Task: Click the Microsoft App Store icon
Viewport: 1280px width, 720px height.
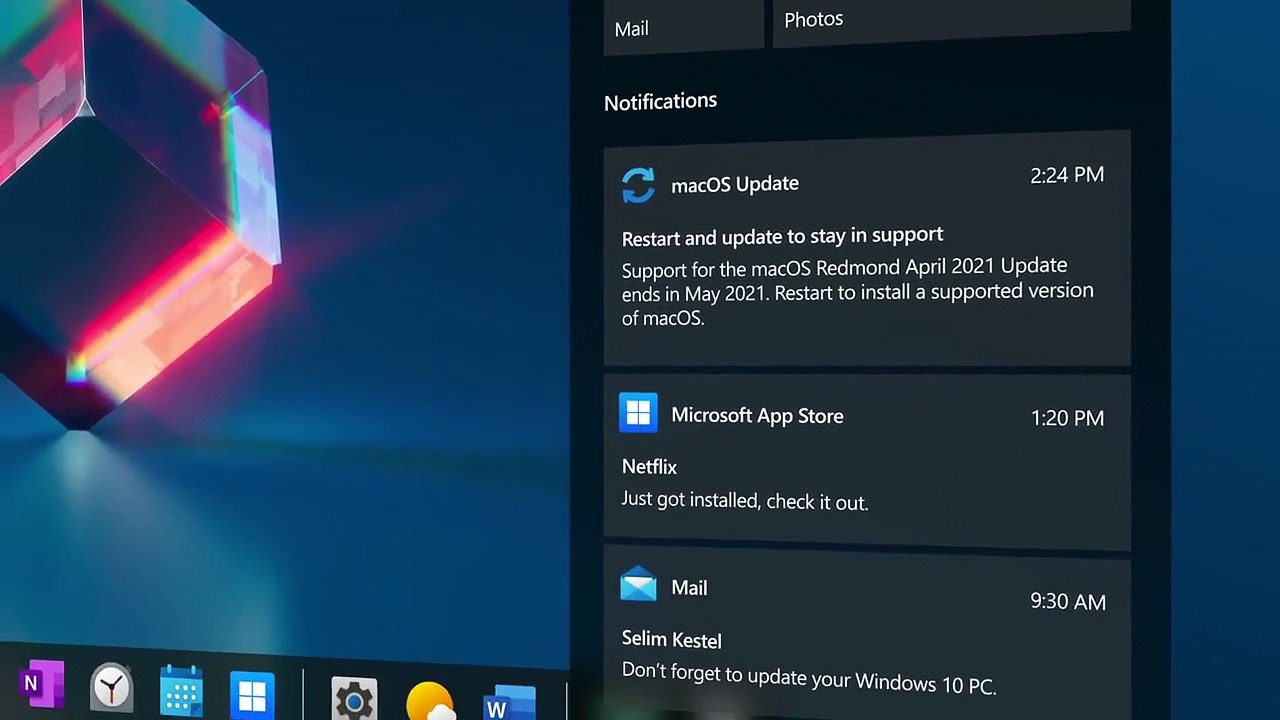Action: point(638,412)
